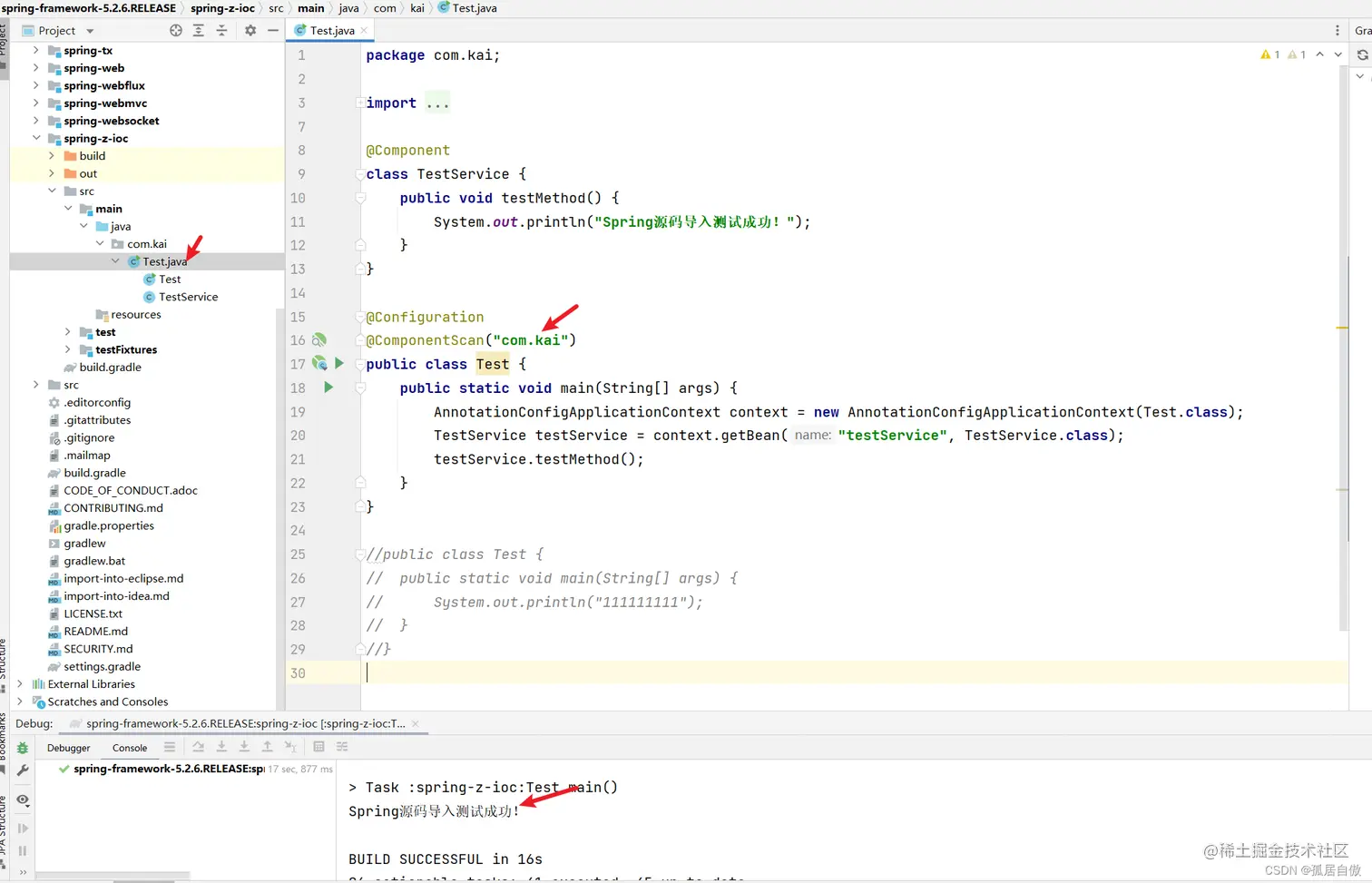Click the blank line 30 in the editor
Image resolution: width=1372 pixels, height=883 pixels.
[853, 672]
